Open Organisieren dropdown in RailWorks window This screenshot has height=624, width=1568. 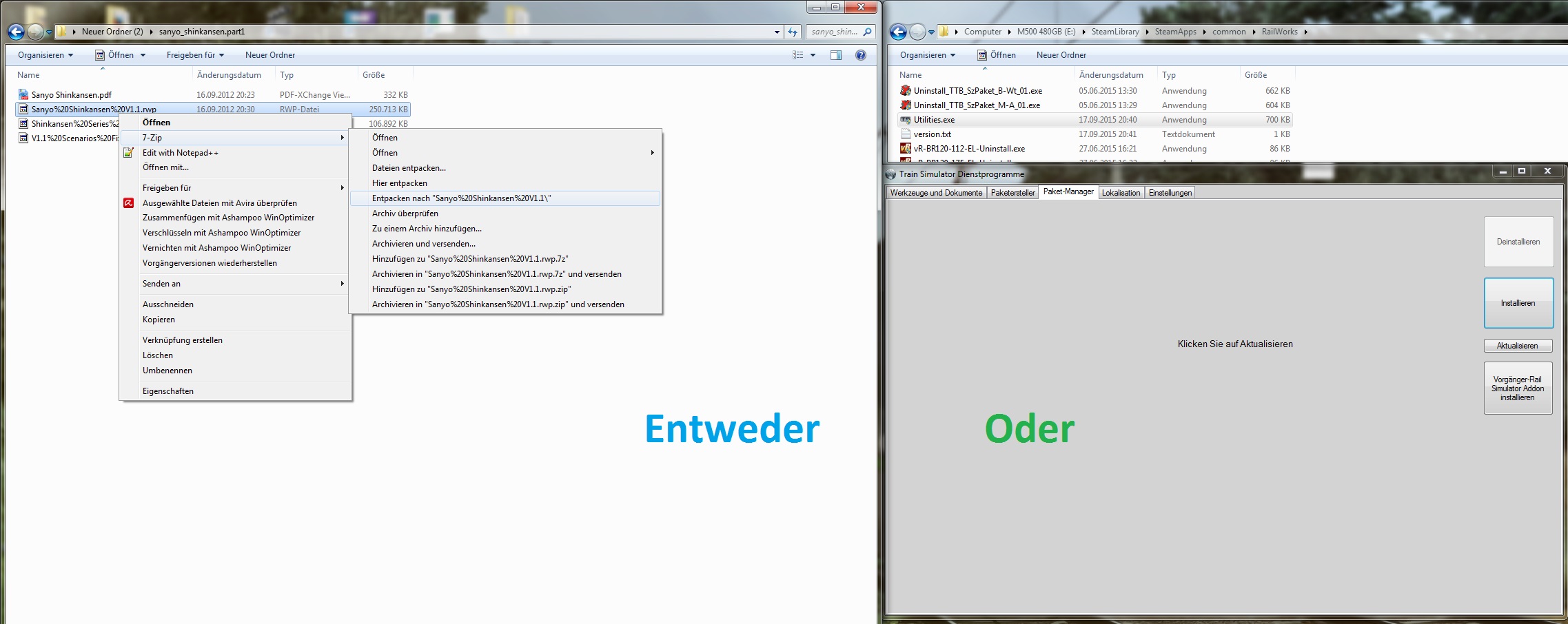coord(928,55)
